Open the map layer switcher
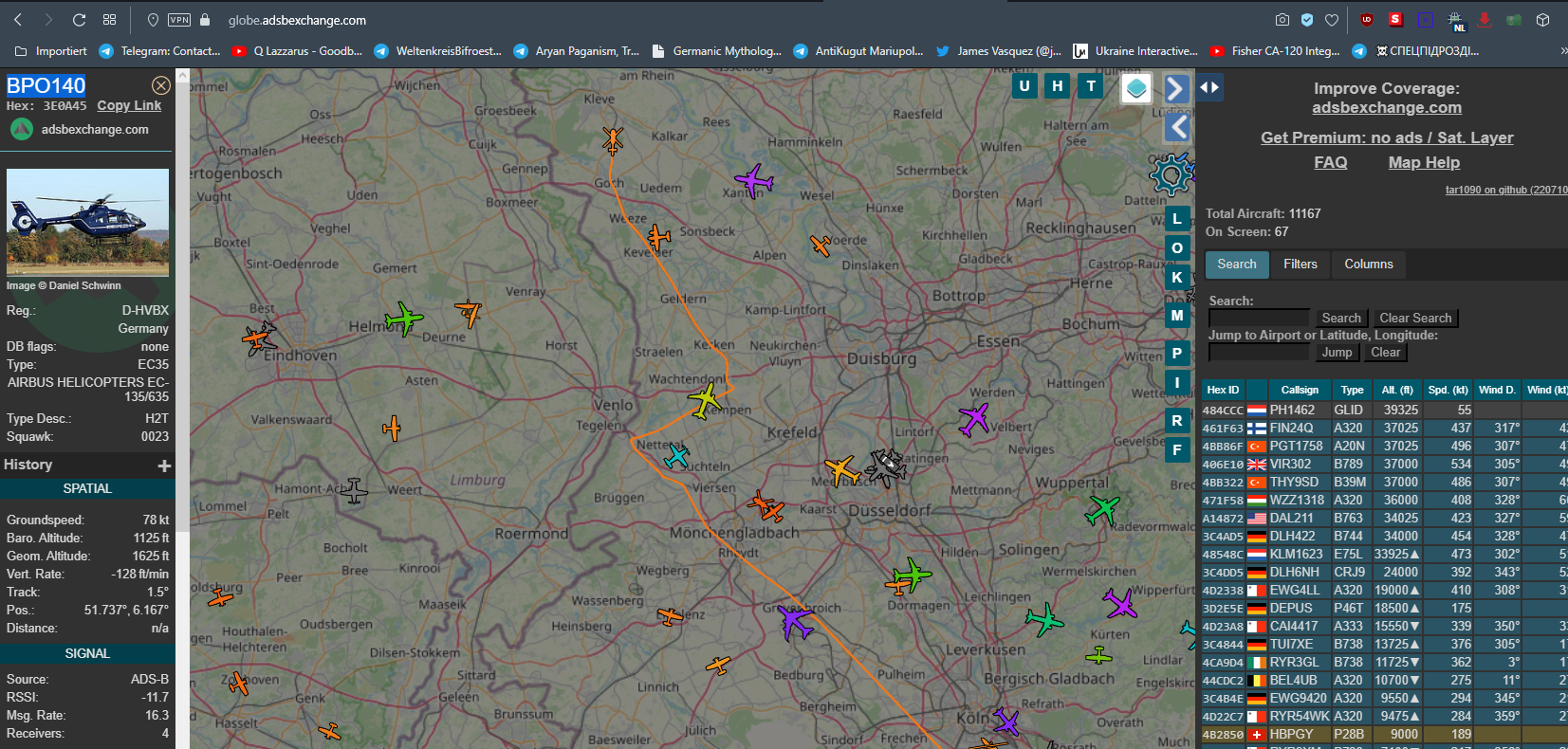The image size is (1568, 749). pos(1136,89)
